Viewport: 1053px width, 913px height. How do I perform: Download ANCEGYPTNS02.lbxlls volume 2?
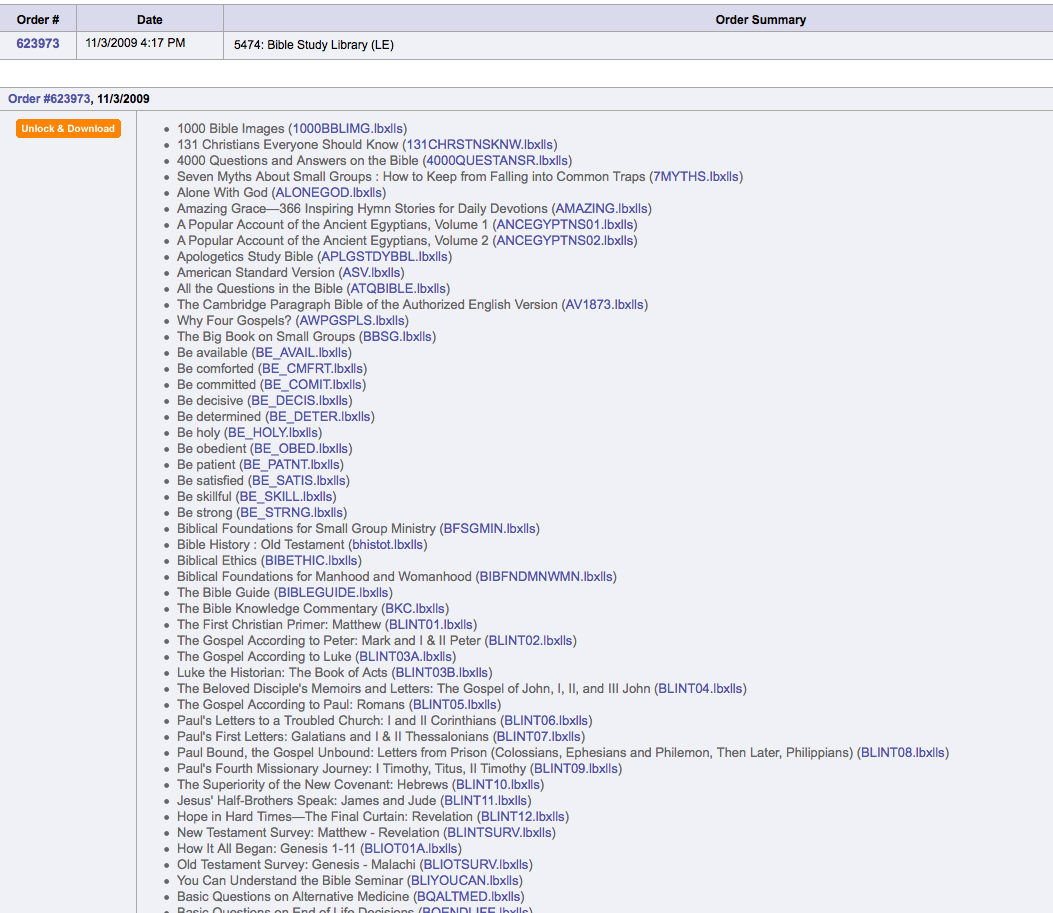pos(565,241)
